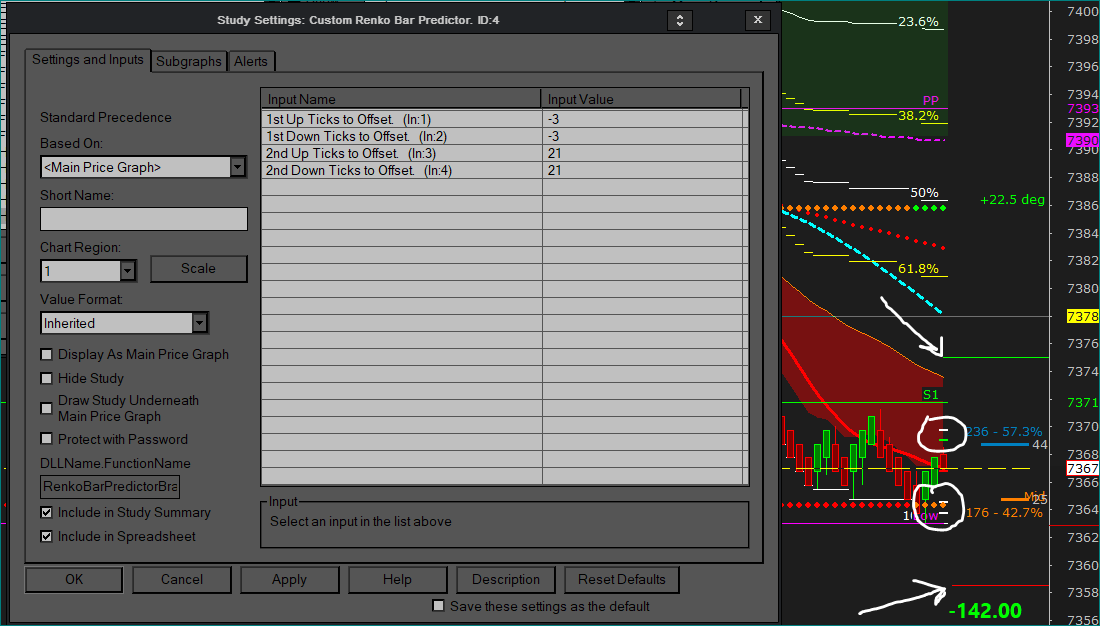Screen dimensions: 1100x626
Task: Enable Protect with Password option
Action: click(47, 439)
